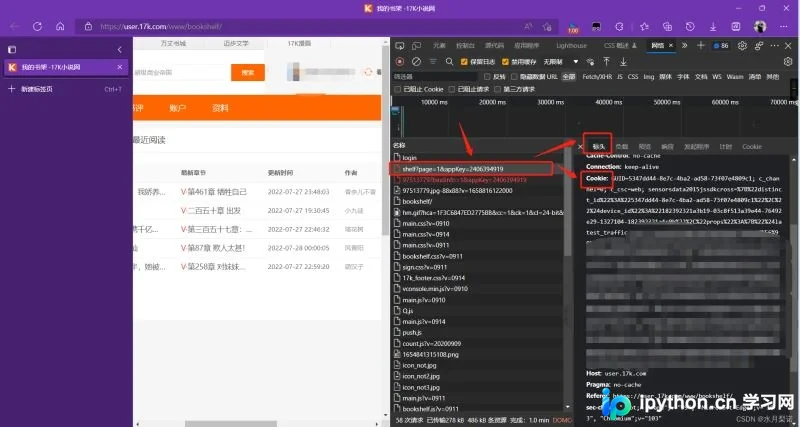Enable the 隐藏数据 URL checkbox
The width and height of the screenshot is (800, 427).
point(514,77)
